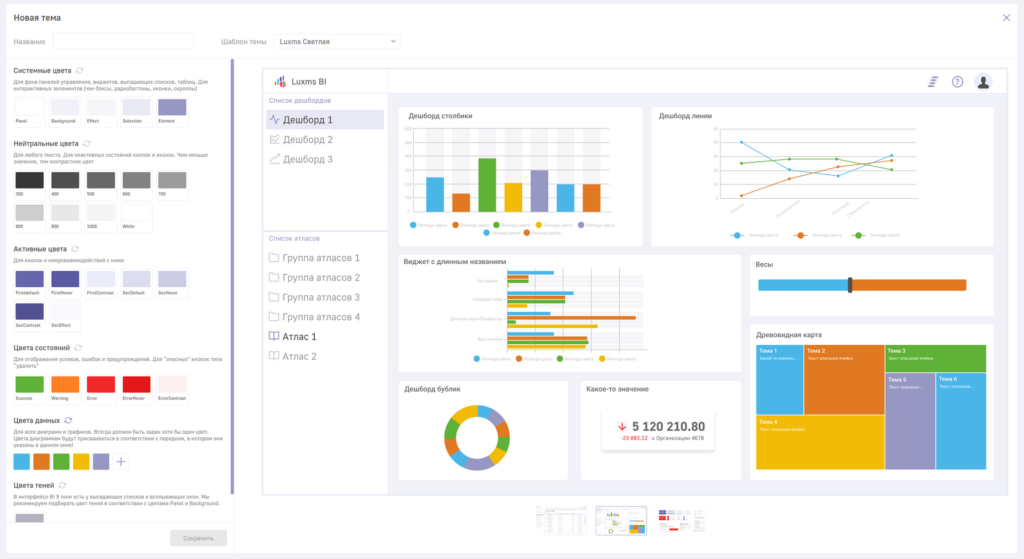Click the slanted lines icon in header

click(x=933, y=82)
